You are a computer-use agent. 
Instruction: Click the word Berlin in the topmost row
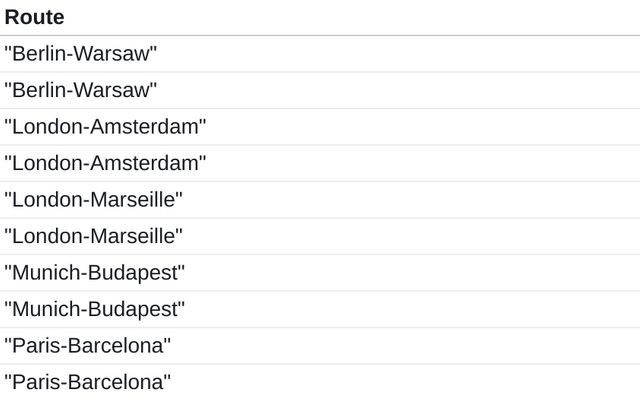point(36,54)
